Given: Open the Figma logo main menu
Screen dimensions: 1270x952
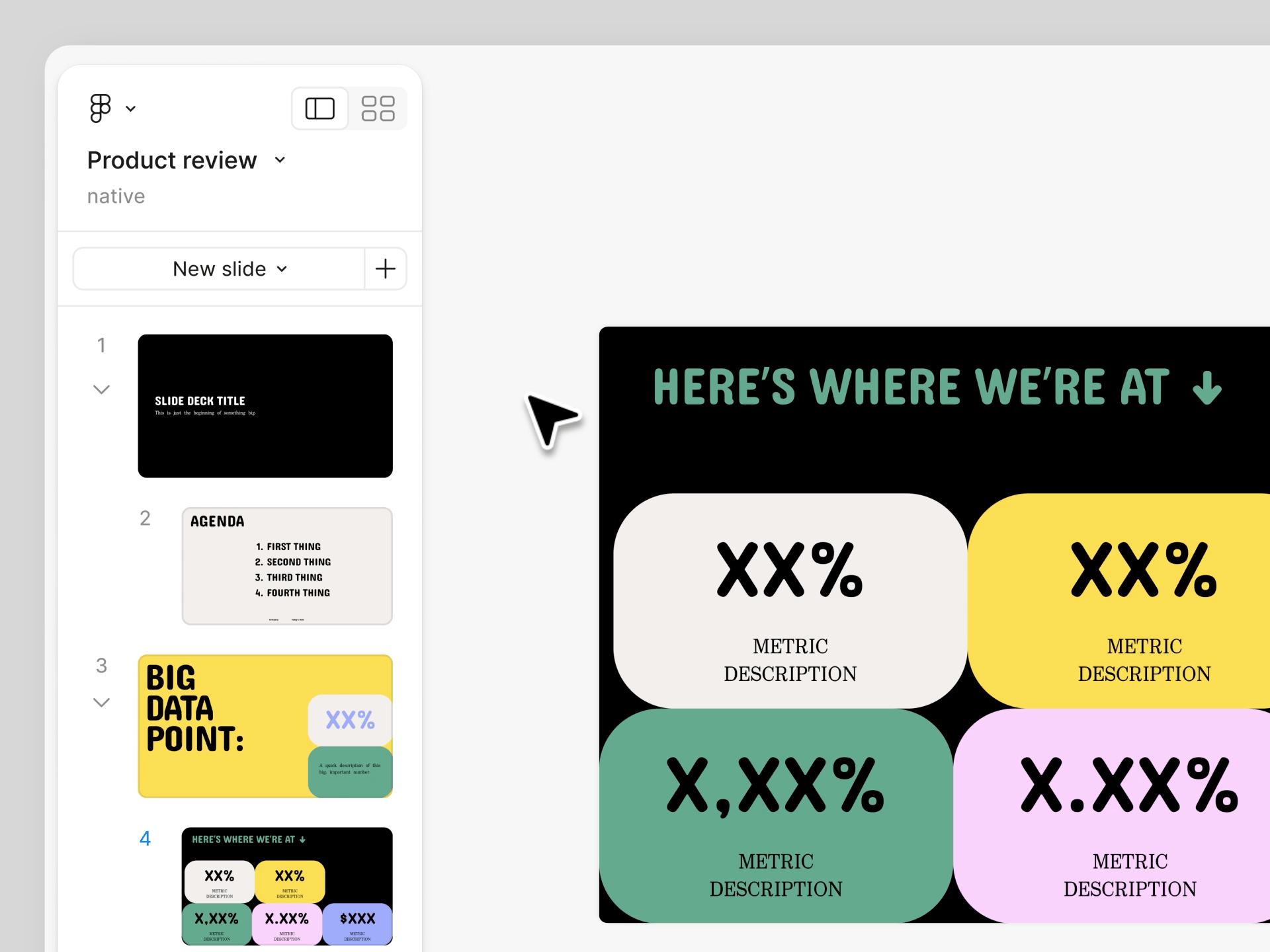Looking at the screenshot, I should click(101, 108).
